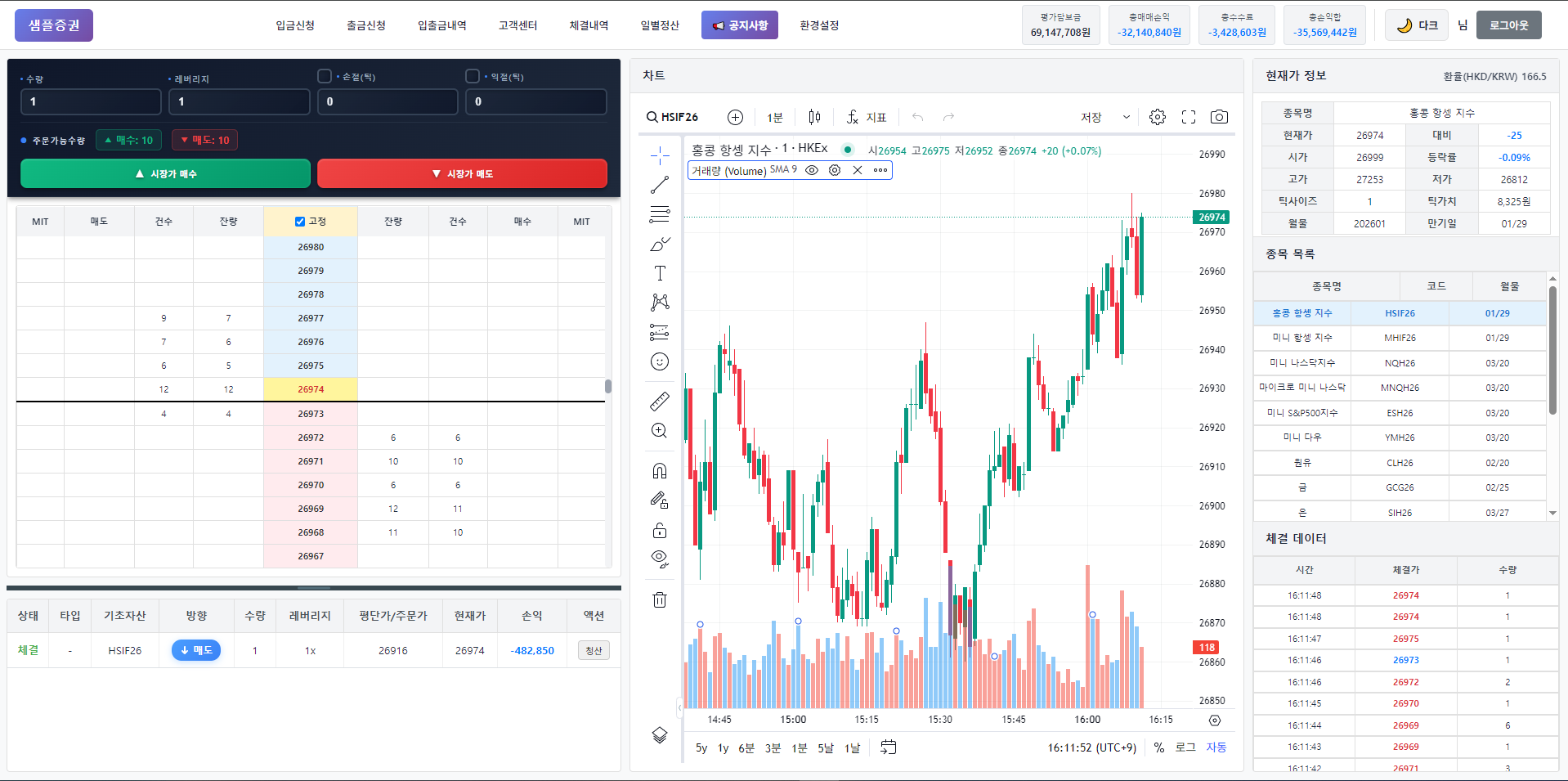Click the 수량 quantity input field

pyautogui.click(x=91, y=101)
